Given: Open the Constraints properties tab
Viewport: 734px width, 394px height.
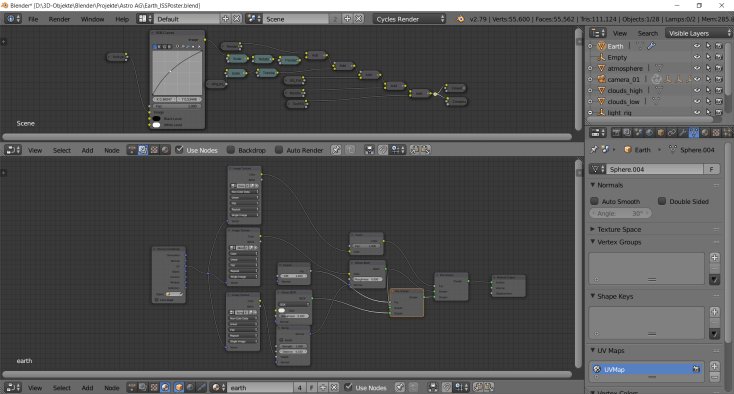Looking at the screenshot, I should (672, 133).
